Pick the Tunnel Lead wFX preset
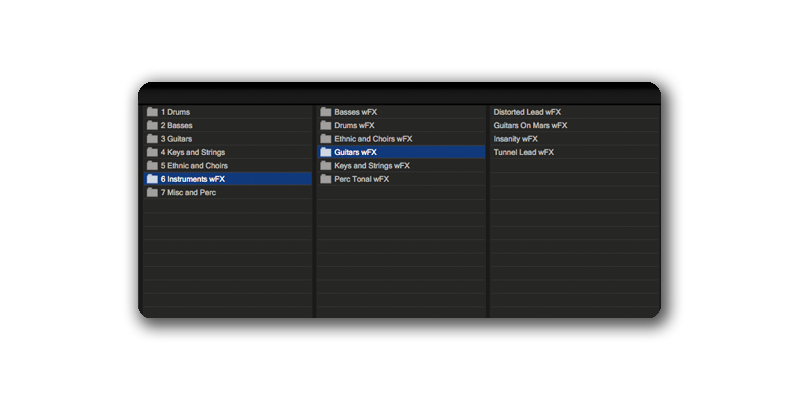Viewport: 800px width, 400px height. tap(523, 152)
